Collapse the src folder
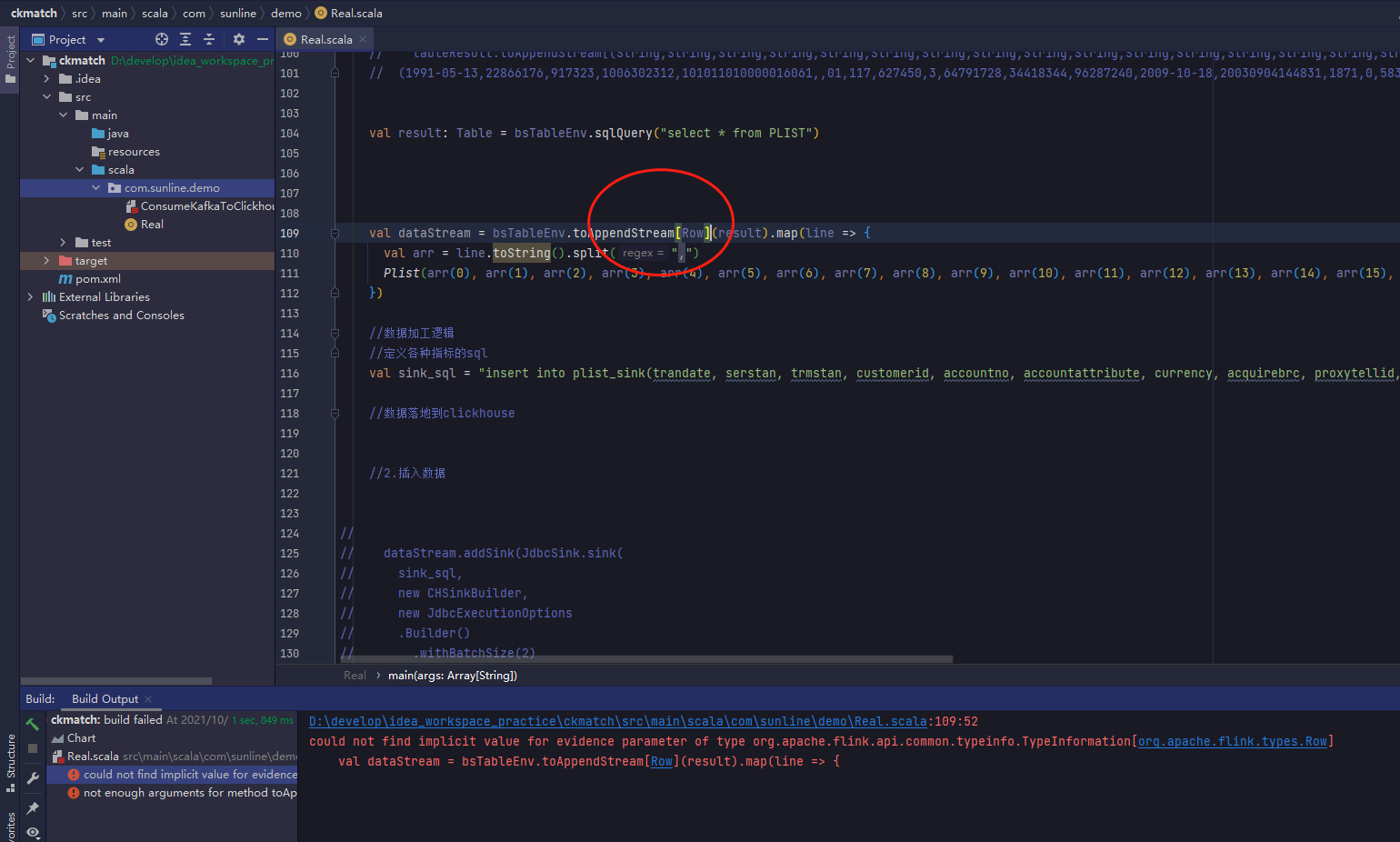The width and height of the screenshot is (1400, 842). coord(47,97)
